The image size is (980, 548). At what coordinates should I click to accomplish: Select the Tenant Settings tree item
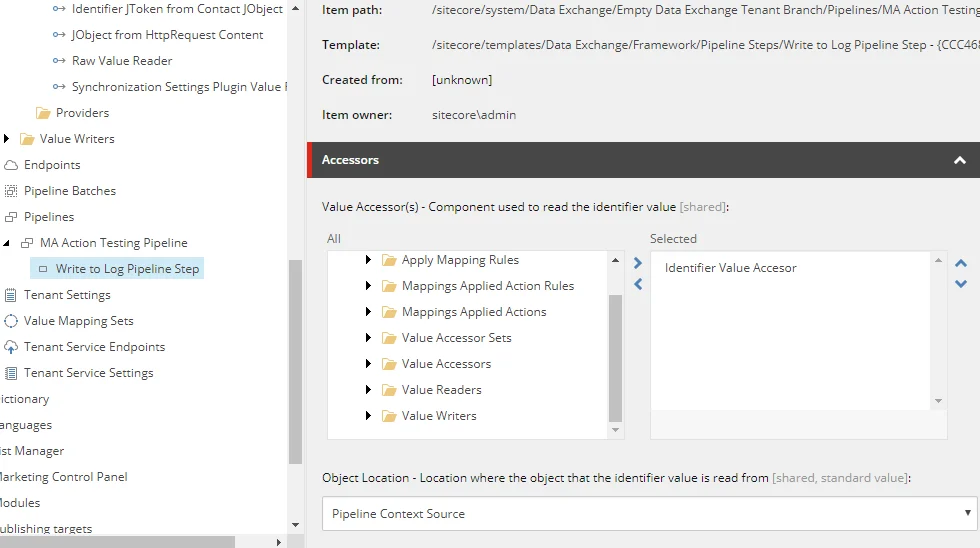tap(67, 295)
